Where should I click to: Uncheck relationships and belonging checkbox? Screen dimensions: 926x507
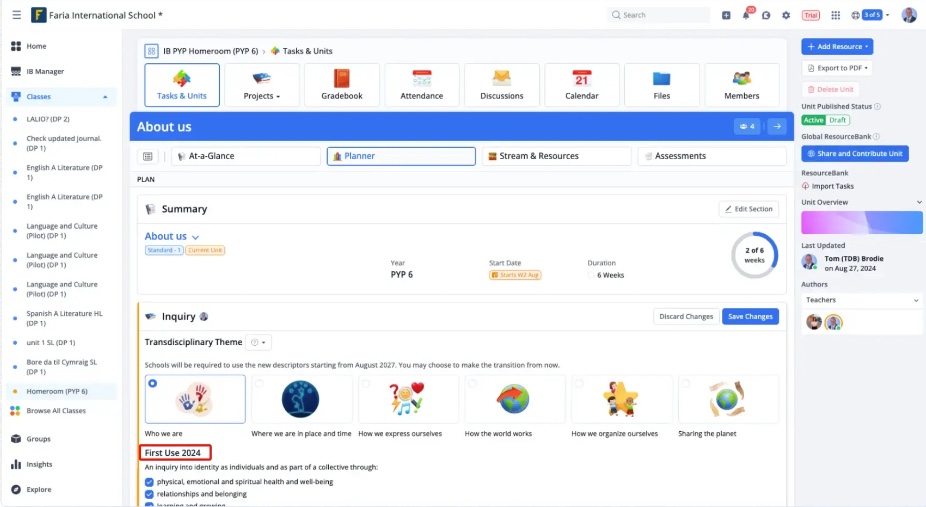149,495
